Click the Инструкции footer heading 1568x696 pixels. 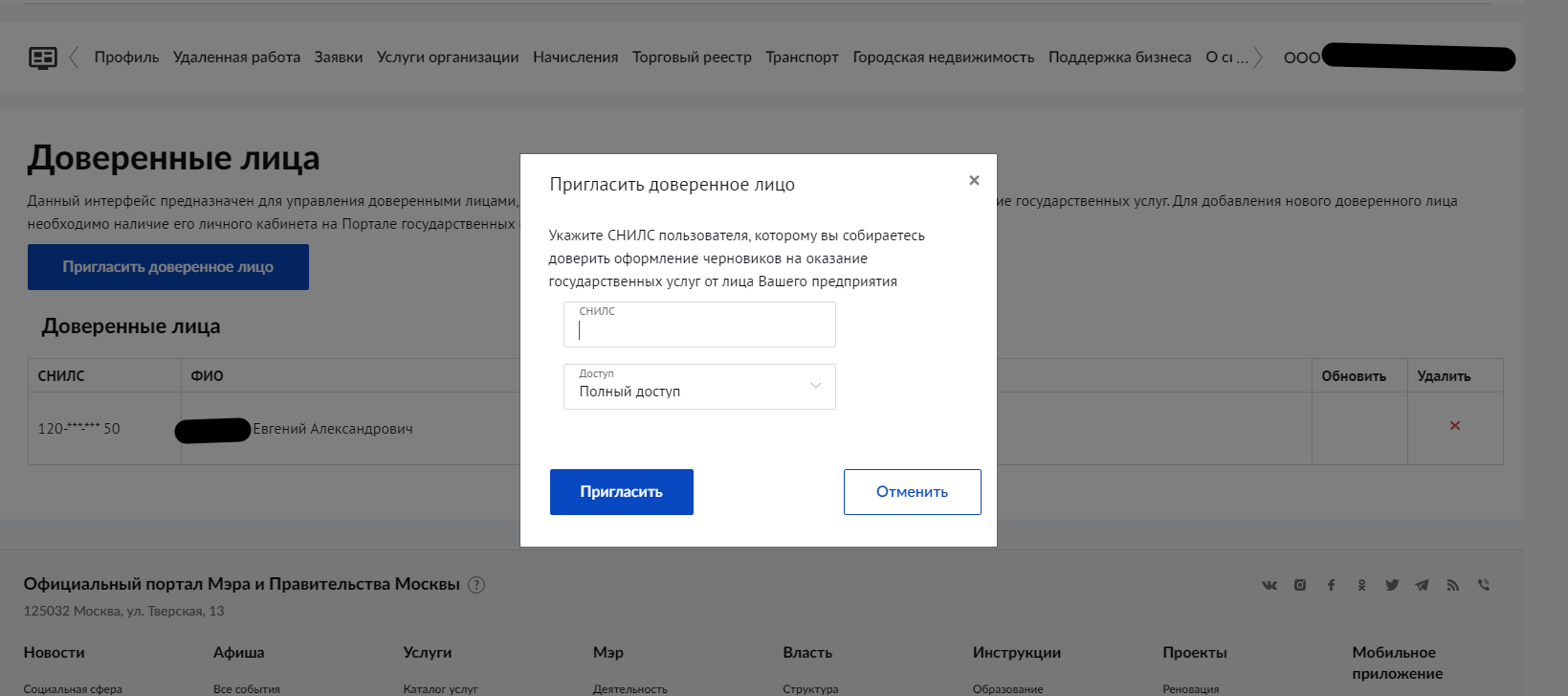click(1017, 653)
